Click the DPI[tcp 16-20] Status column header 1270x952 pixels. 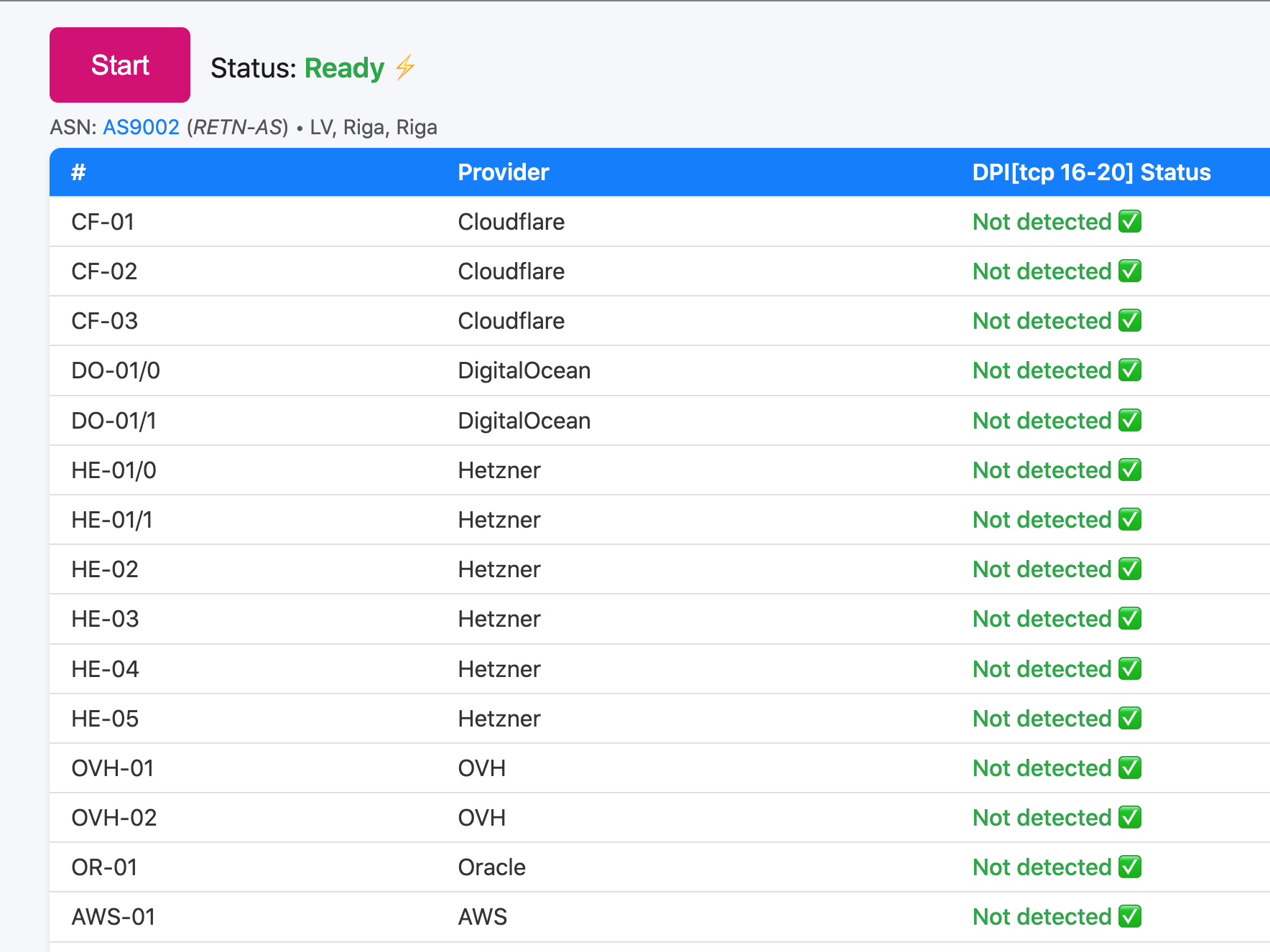1091,172
